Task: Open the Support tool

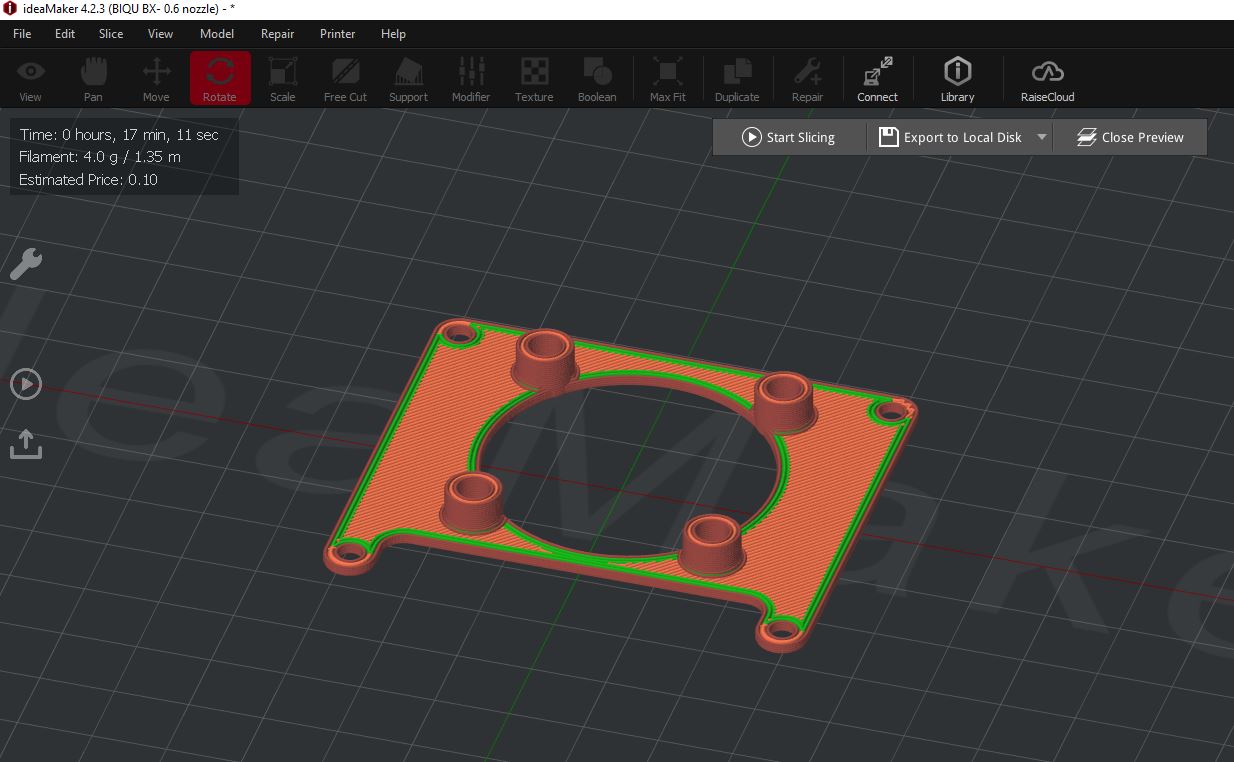Action: click(x=407, y=78)
